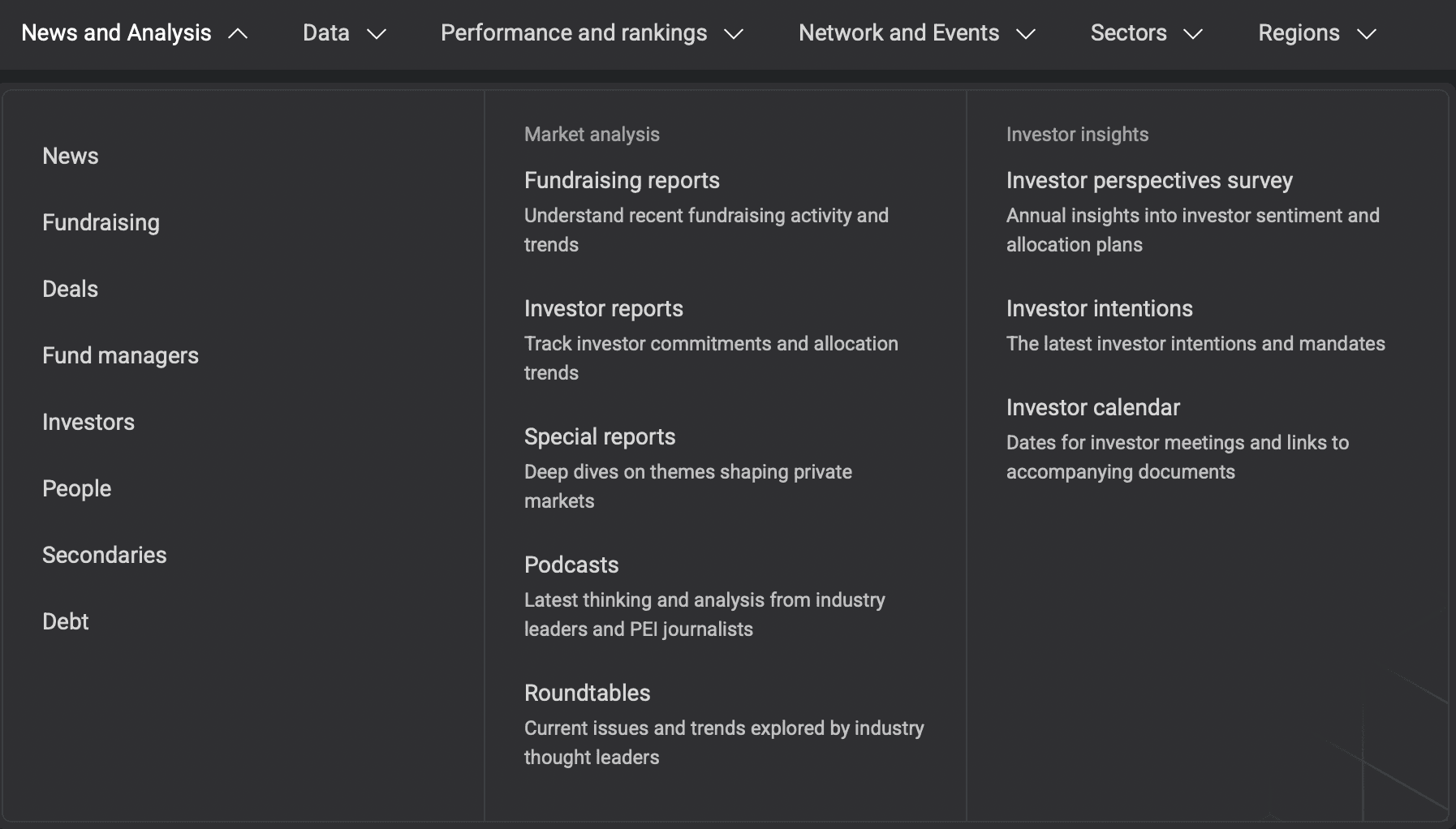The image size is (1456, 829).
Task: Open the Roundtables link
Action: [x=587, y=693]
